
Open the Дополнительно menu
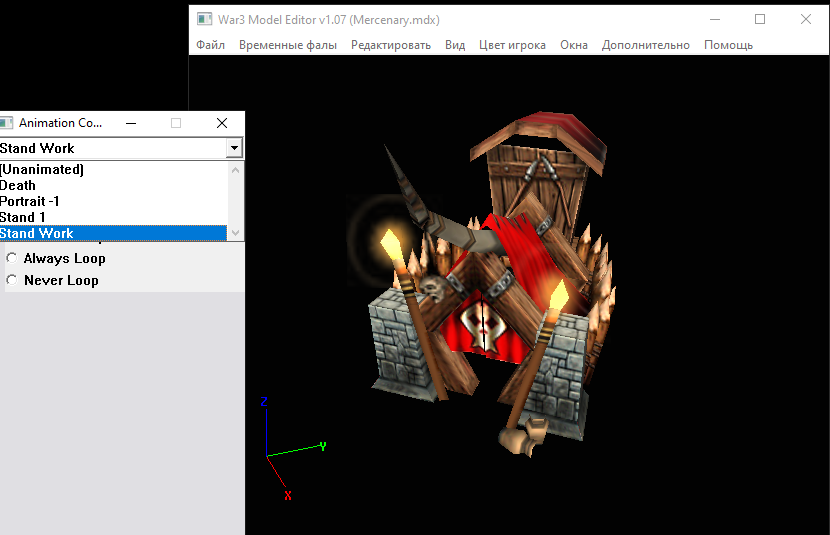[x=645, y=45]
